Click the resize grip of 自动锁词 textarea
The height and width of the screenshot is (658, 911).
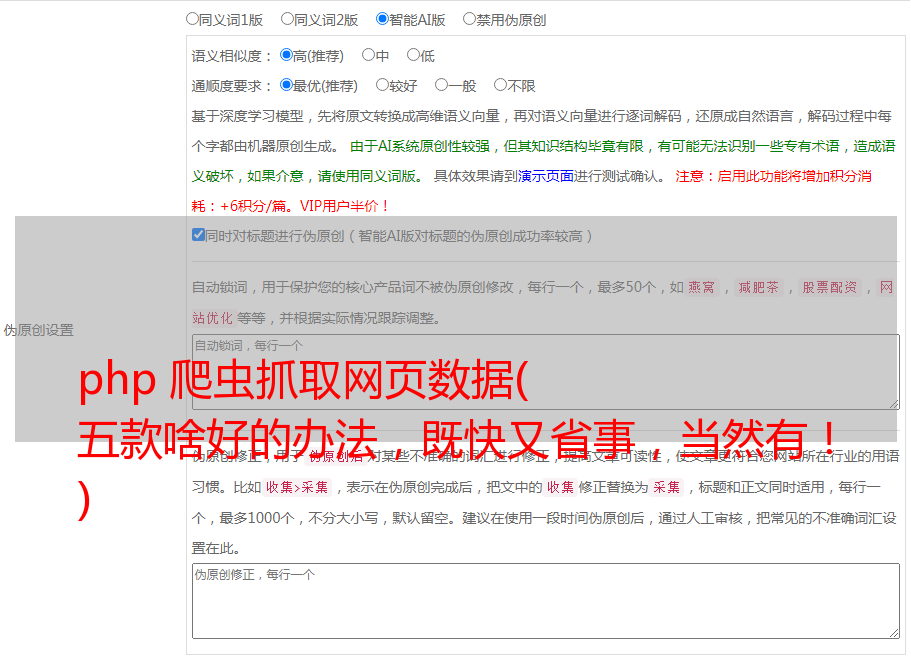coord(894,404)
